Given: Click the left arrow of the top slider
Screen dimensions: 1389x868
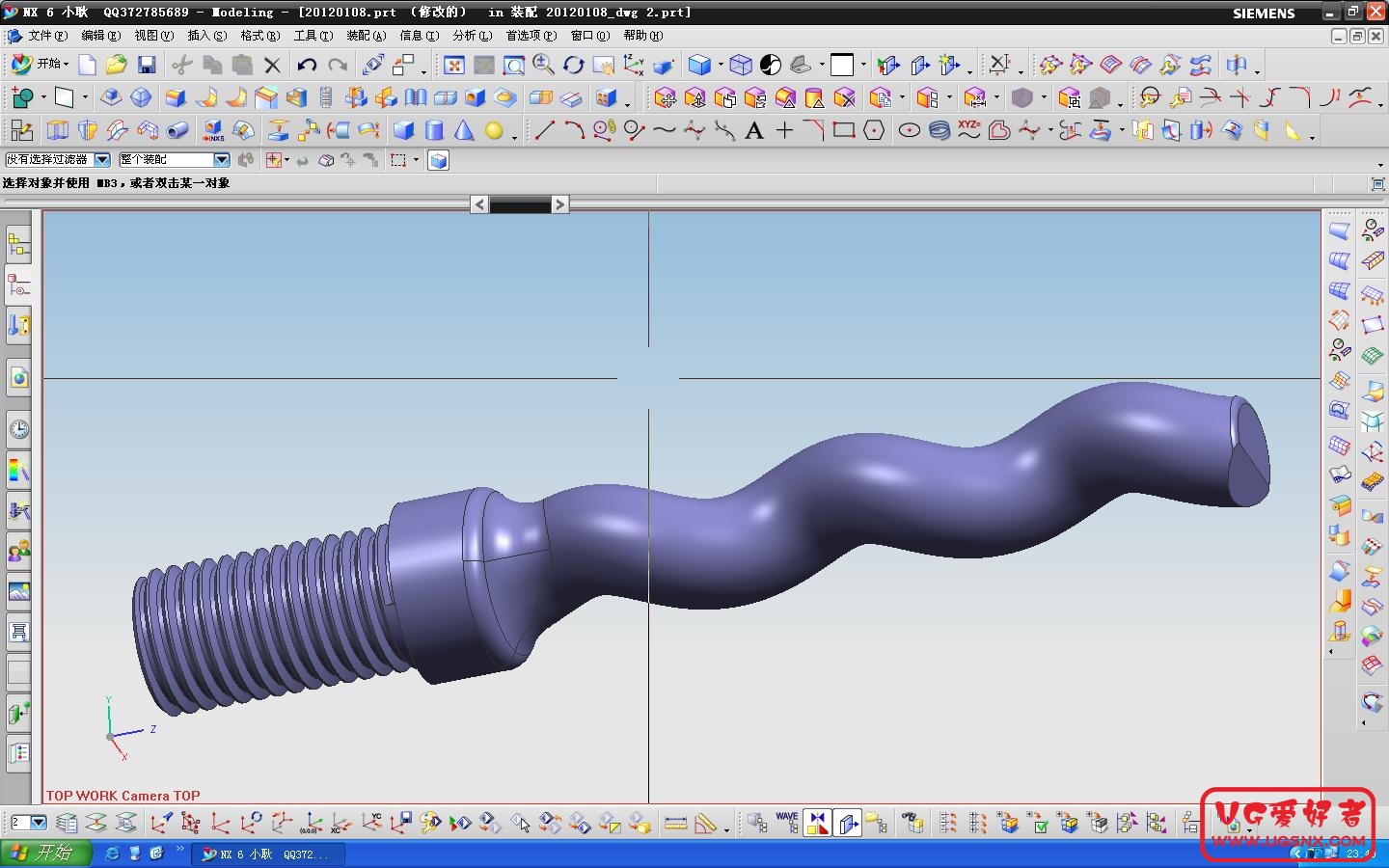Looking at the screenshot, I should click(479, 204).
